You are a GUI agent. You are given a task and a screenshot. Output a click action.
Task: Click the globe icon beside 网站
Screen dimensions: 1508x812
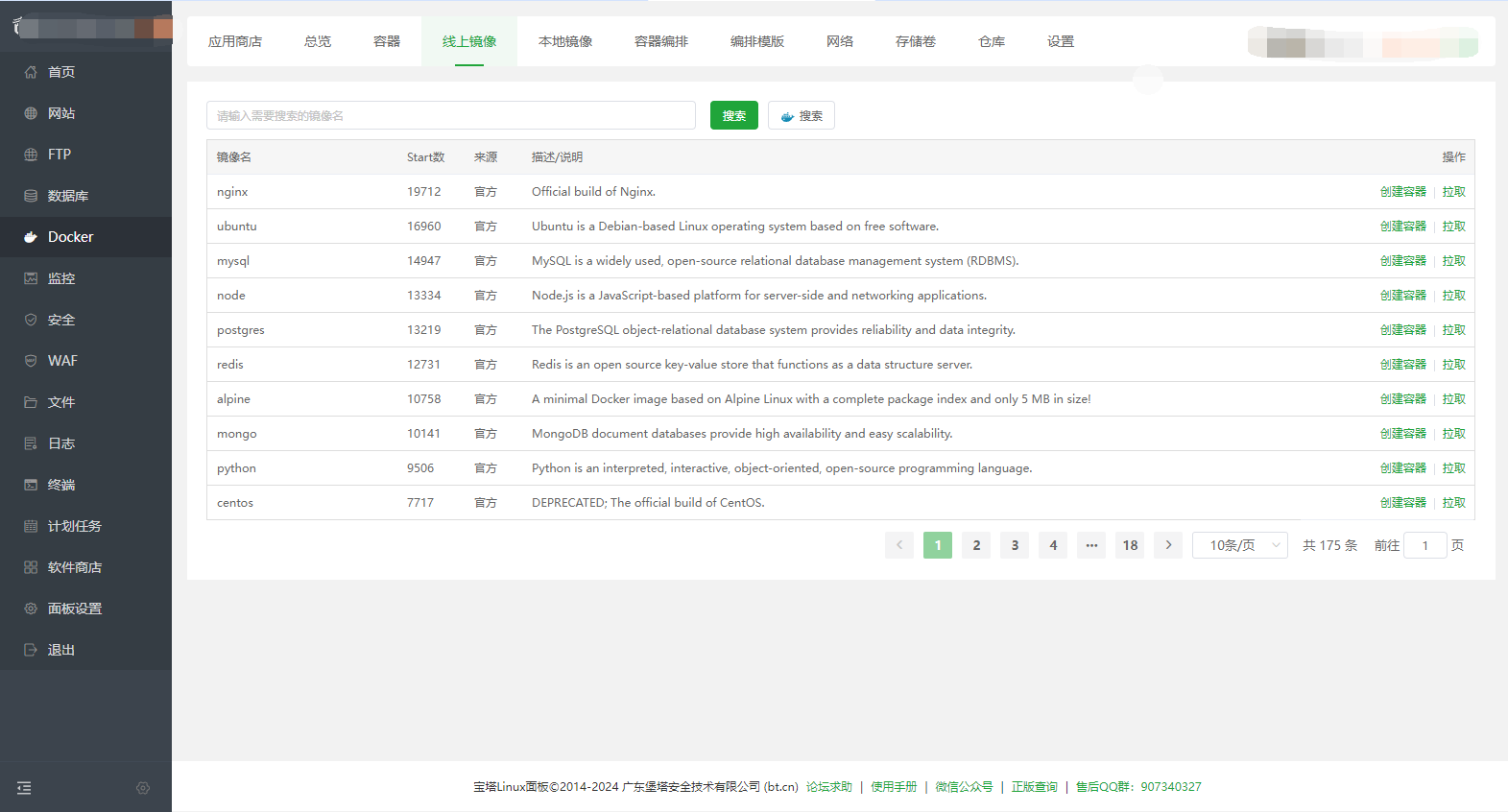31,113
